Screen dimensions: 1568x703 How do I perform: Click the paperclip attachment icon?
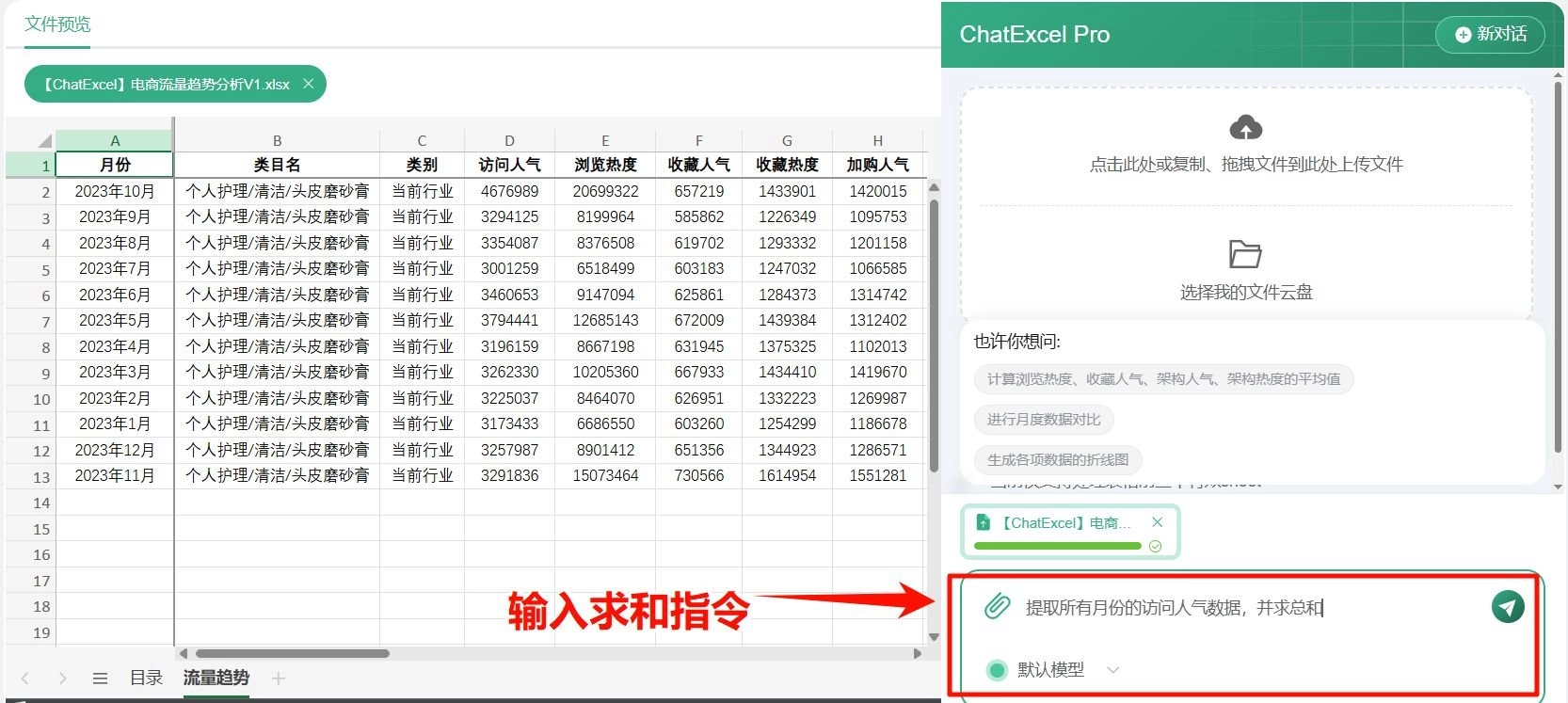tap(997, 607)
